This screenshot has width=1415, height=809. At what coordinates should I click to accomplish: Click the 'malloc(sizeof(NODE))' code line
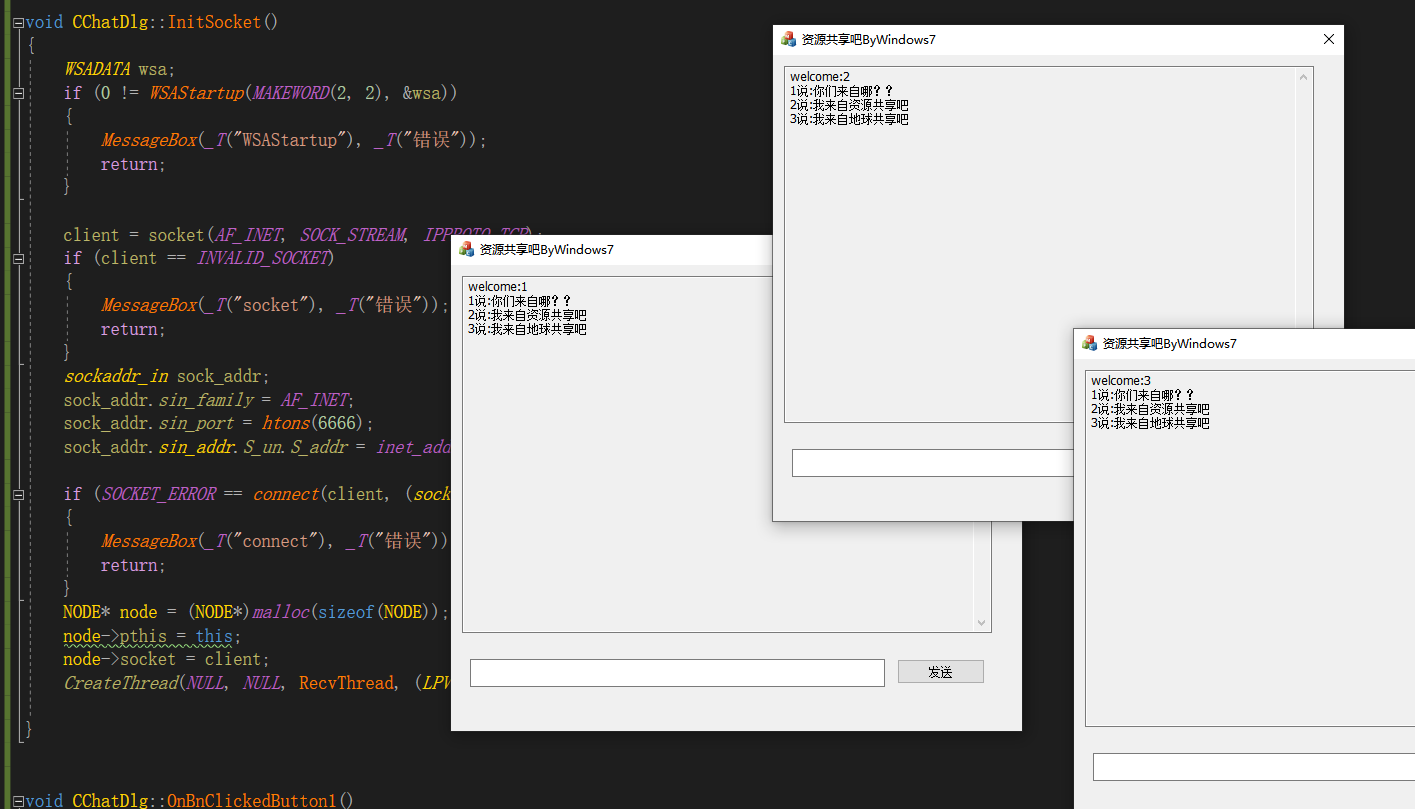(x=256, y=612)
